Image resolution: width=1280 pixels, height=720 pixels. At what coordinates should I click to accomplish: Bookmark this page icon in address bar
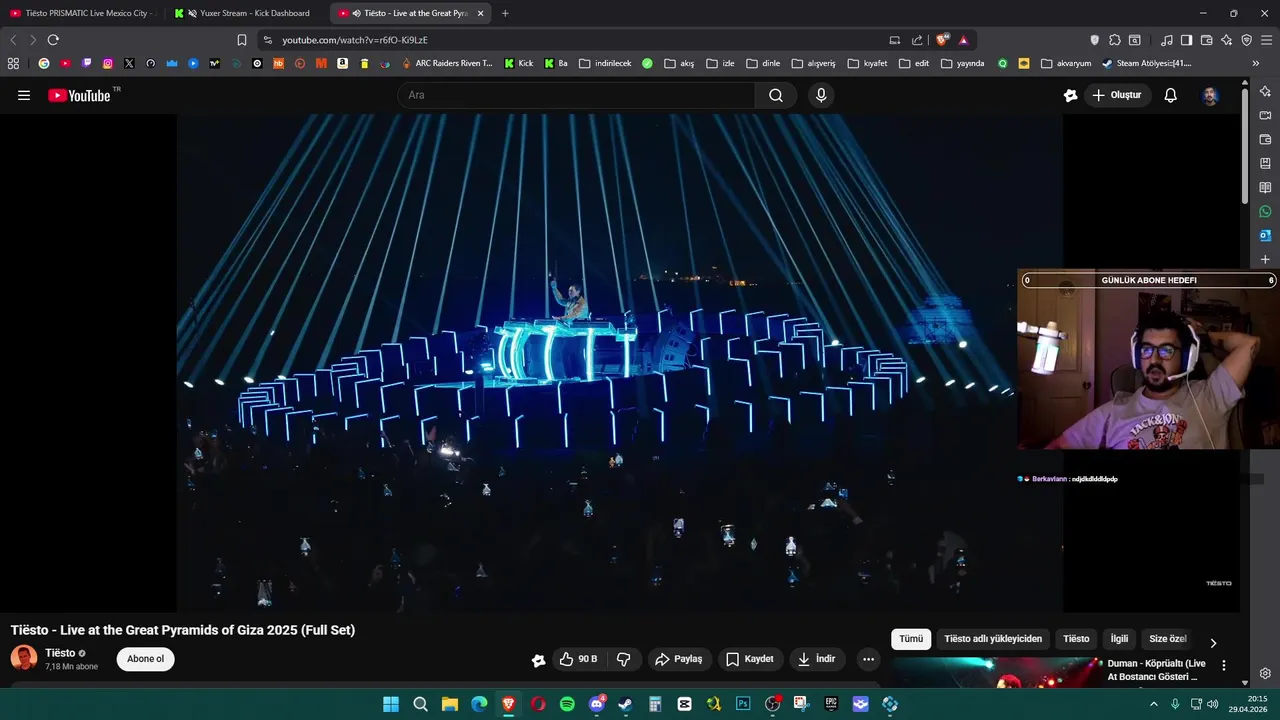click(x=242, y=40)
